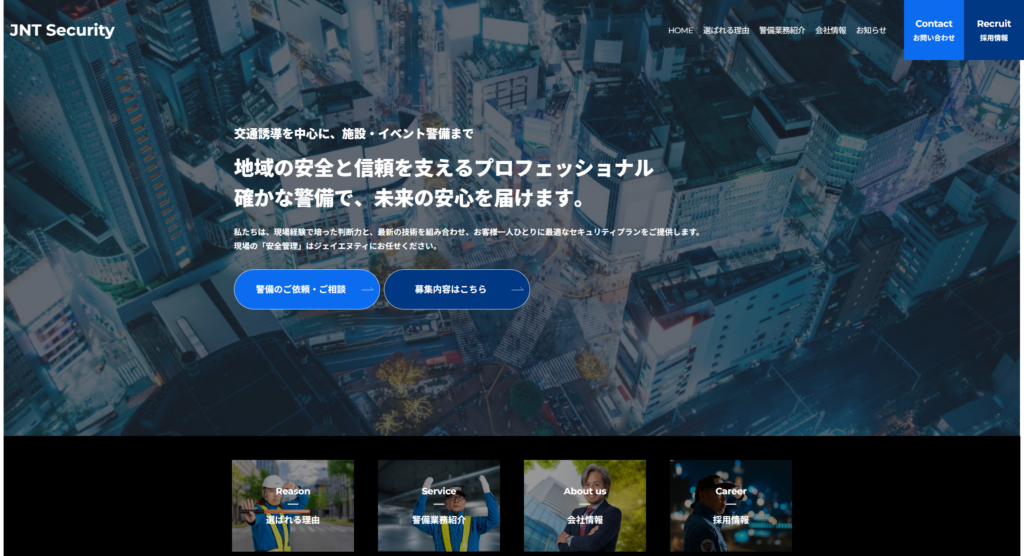The height and width of the screenshot is (556, 1024).
Task: Open the お知らせ menu item
Action: click(871, 31)
